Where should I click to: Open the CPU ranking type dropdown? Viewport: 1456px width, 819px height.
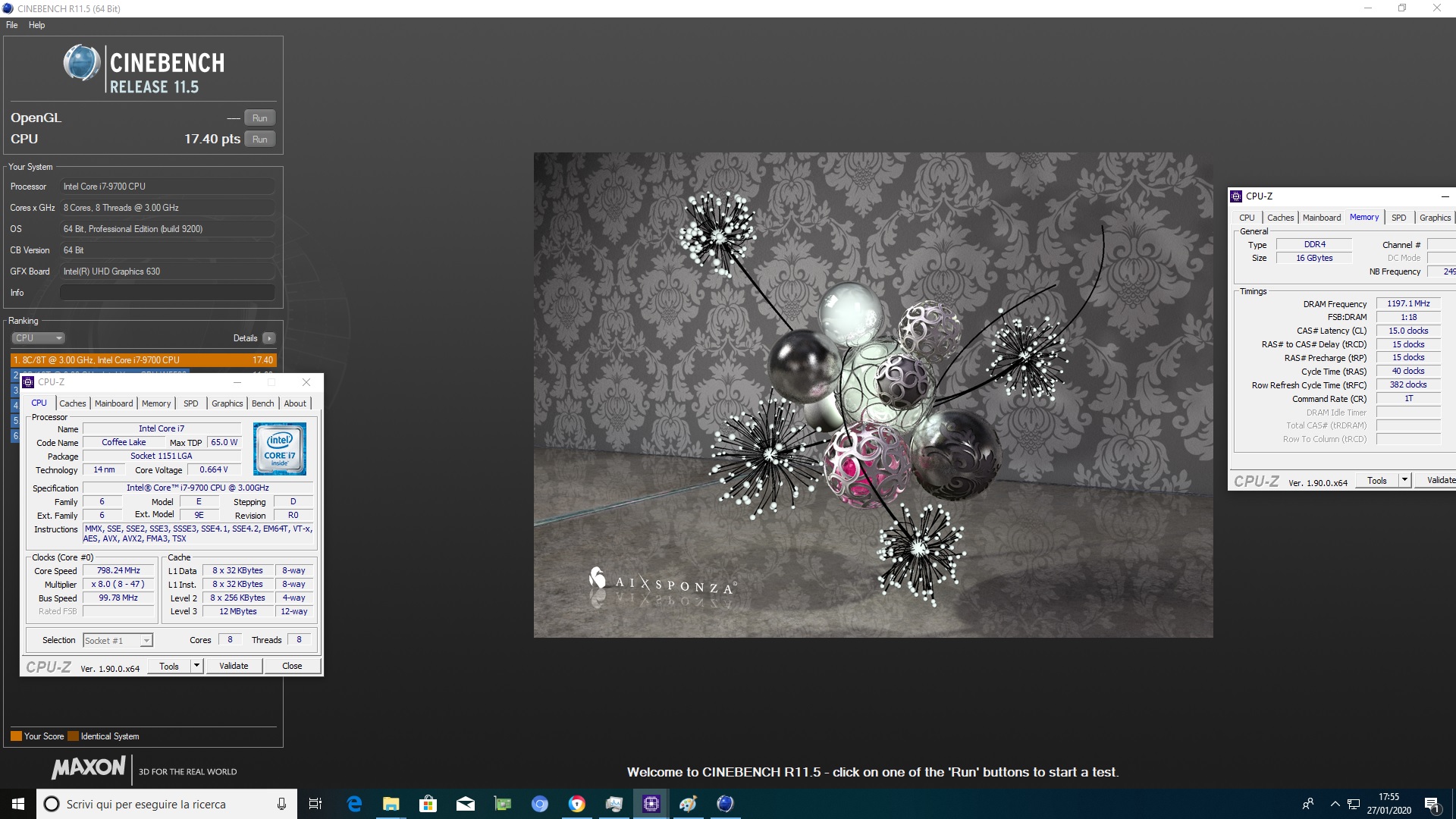point(38,338)
